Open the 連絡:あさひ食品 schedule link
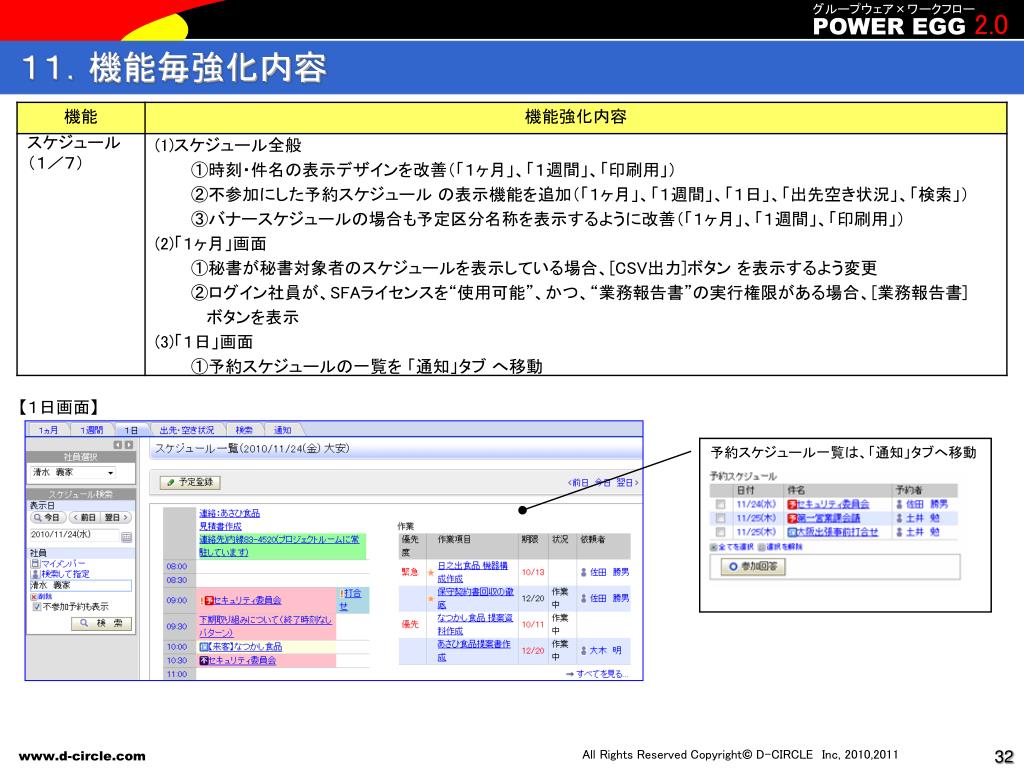 229,513
